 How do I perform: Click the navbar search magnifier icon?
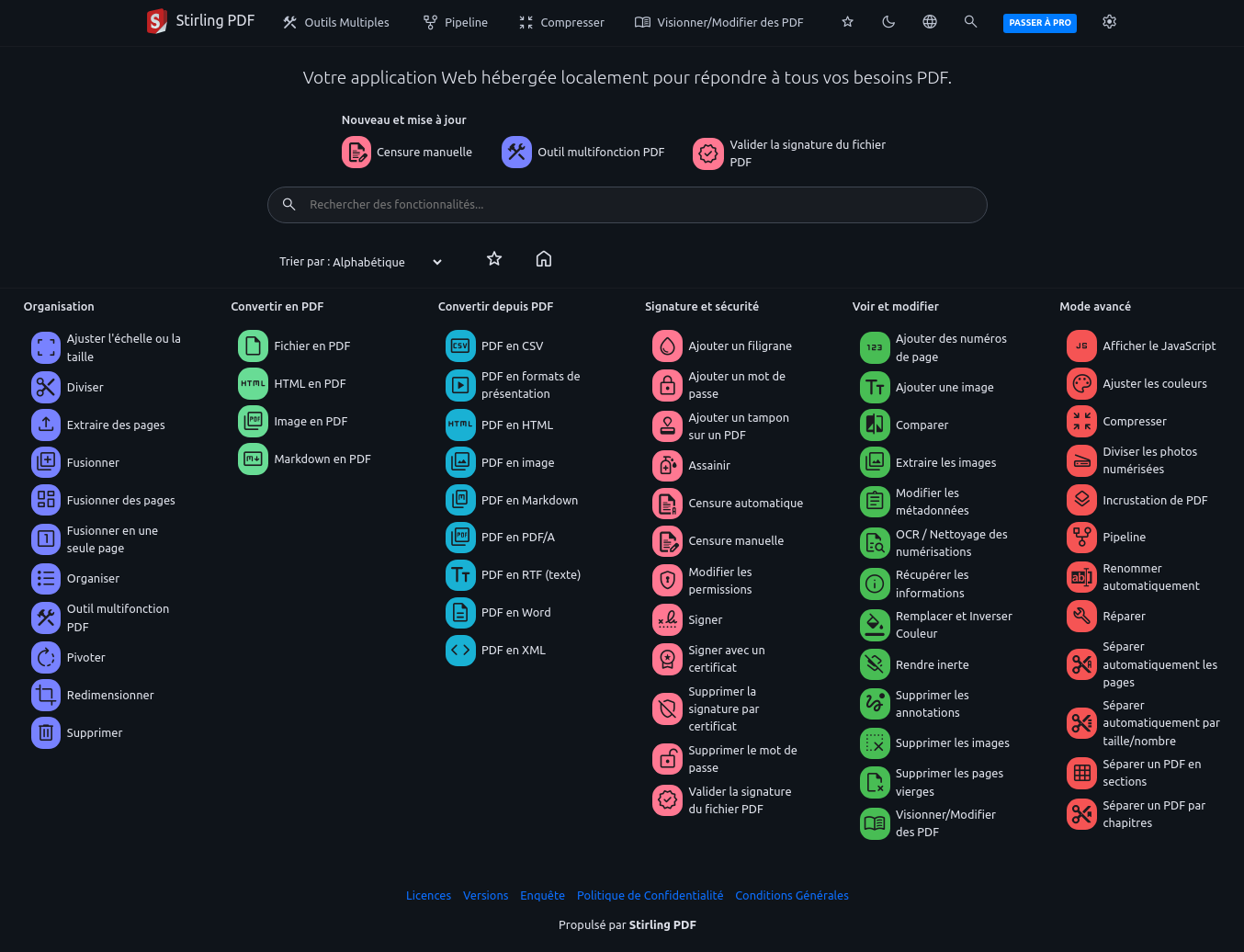(x=970, y=22)
